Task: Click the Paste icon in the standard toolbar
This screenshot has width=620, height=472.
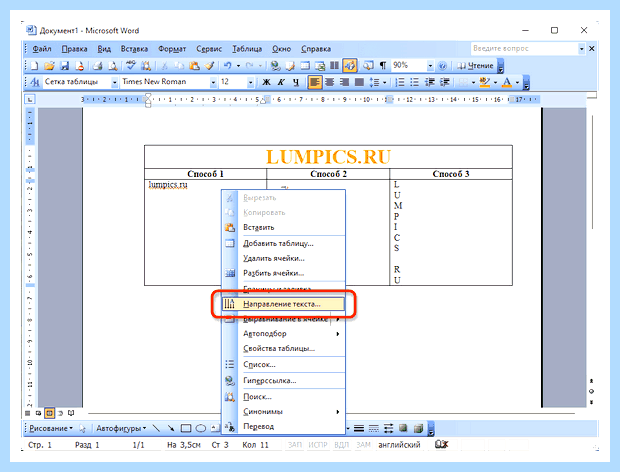Action: click(x=194, y=66)
